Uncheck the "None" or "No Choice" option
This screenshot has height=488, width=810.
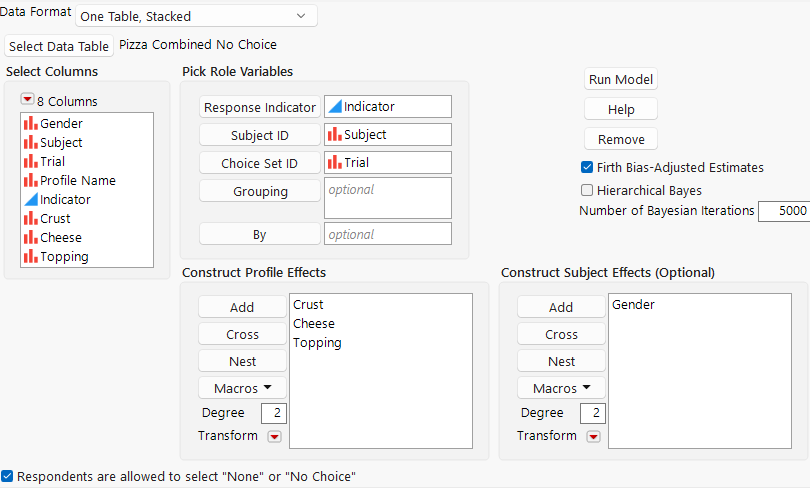click(x=8, y=477)
